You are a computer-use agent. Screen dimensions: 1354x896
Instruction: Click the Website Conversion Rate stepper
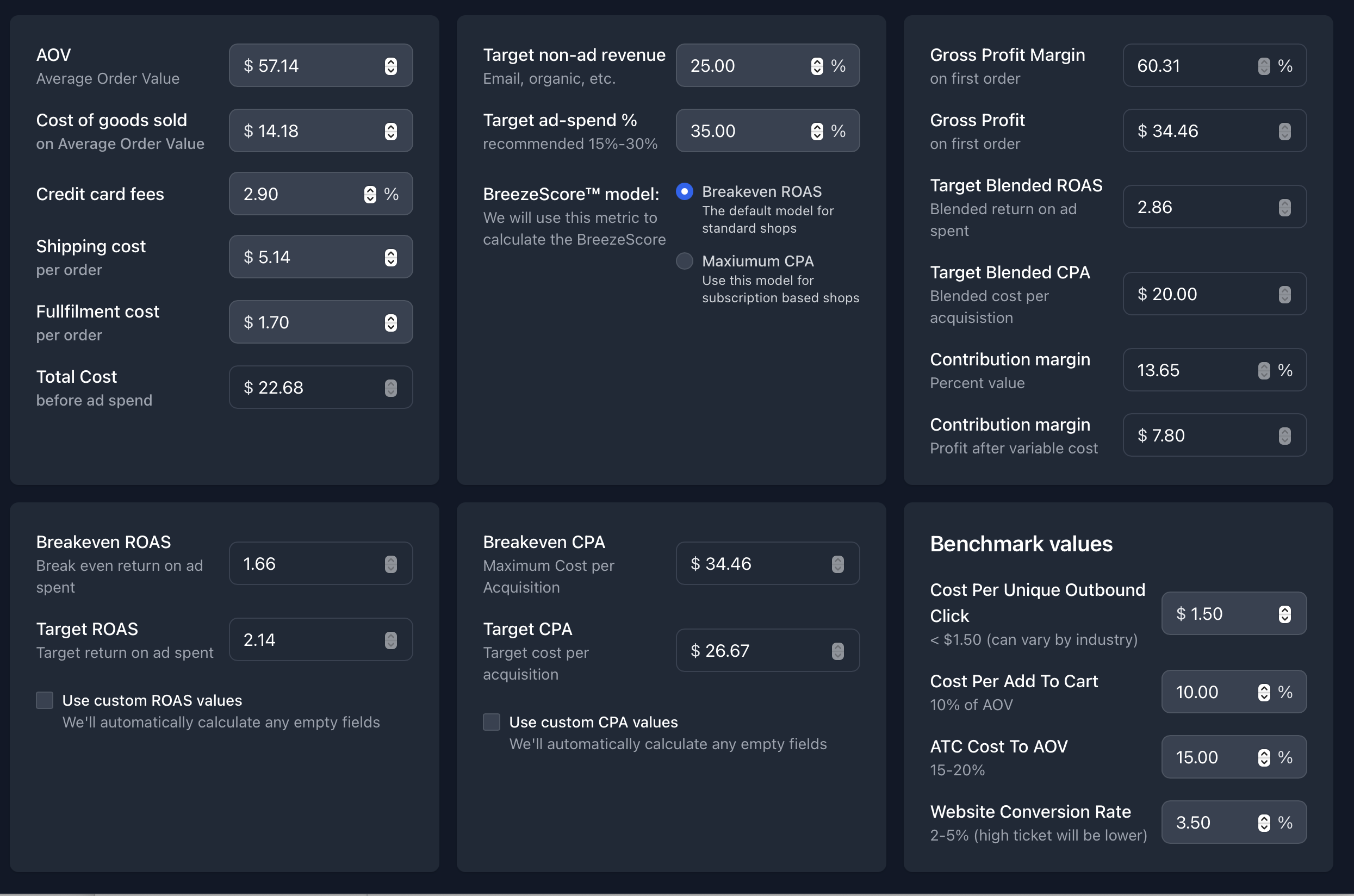pos(1264,822)
